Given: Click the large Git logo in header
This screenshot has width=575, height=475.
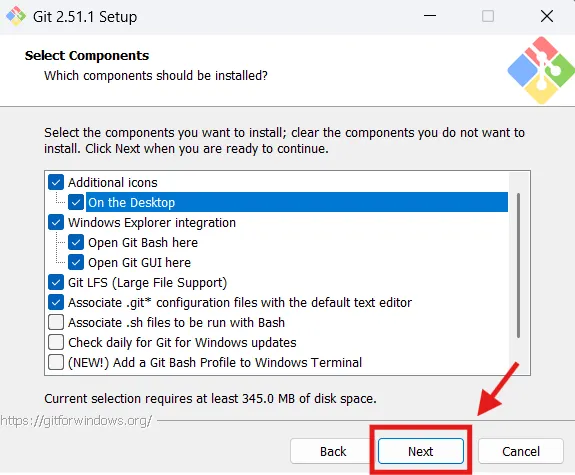Looking at the screenshot, I should tap(541, 70).
